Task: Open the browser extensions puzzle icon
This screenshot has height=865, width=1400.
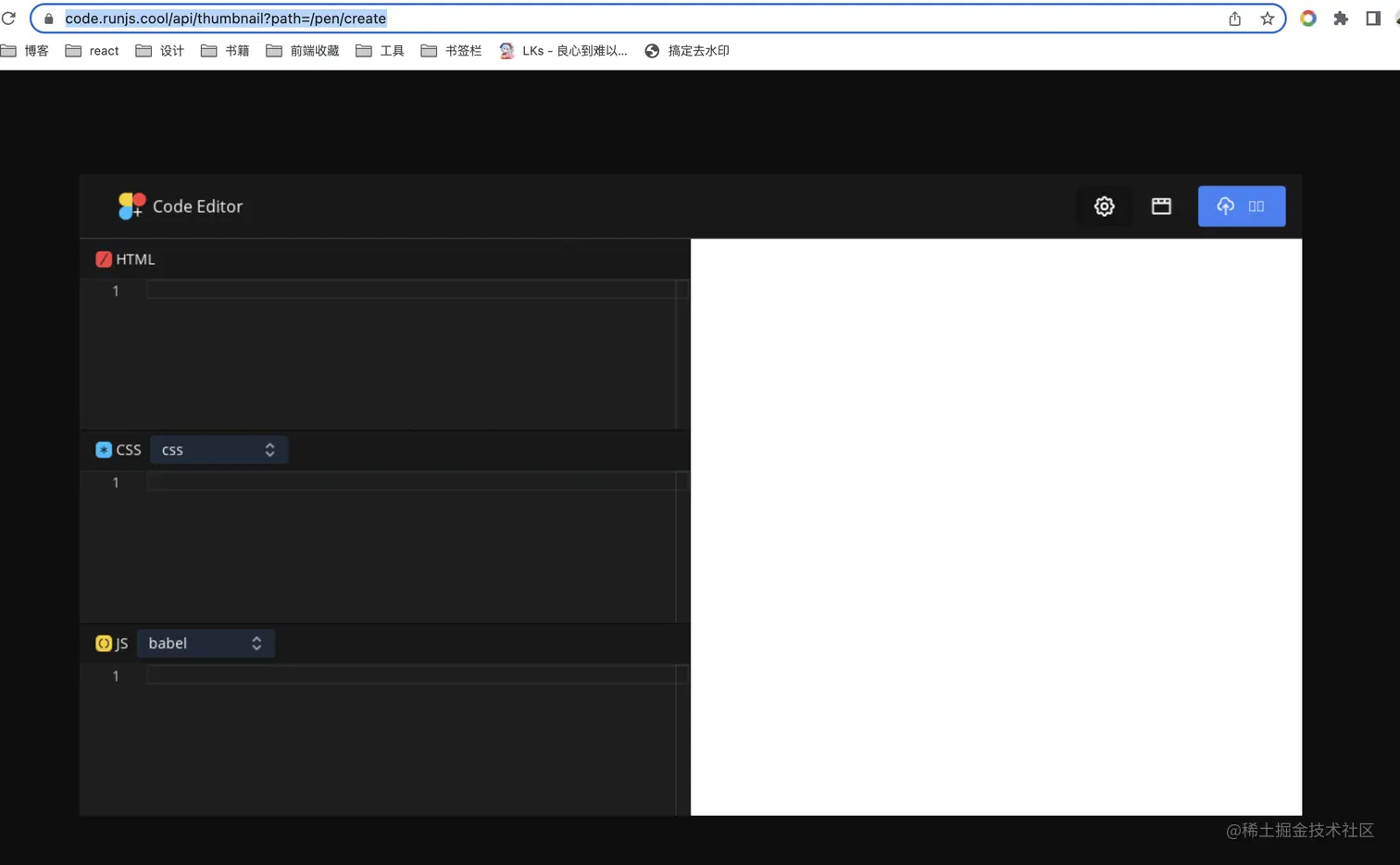Action: [1340, 19]
